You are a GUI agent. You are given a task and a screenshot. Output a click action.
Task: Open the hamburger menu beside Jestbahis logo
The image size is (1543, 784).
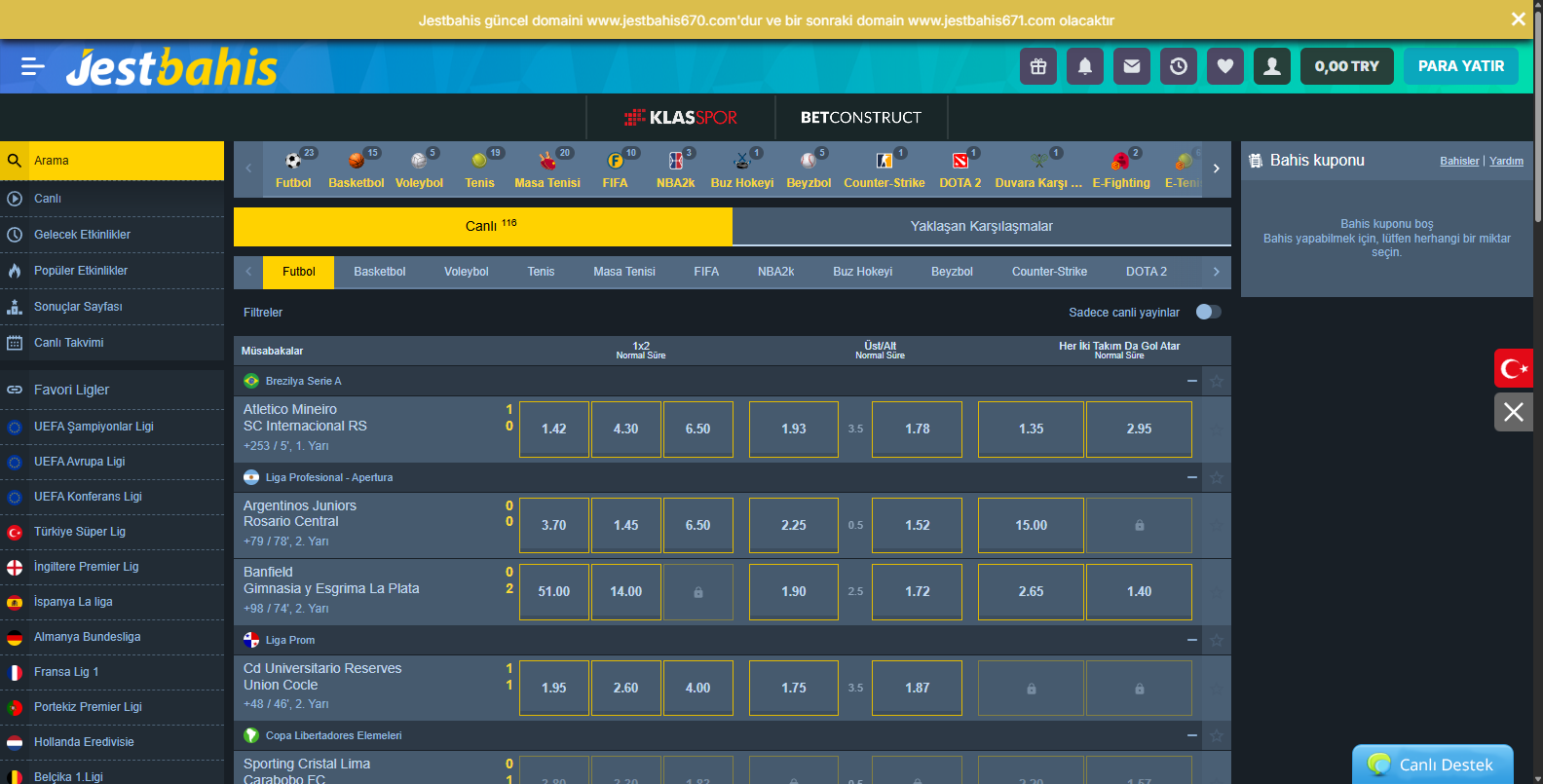point(33,66)
